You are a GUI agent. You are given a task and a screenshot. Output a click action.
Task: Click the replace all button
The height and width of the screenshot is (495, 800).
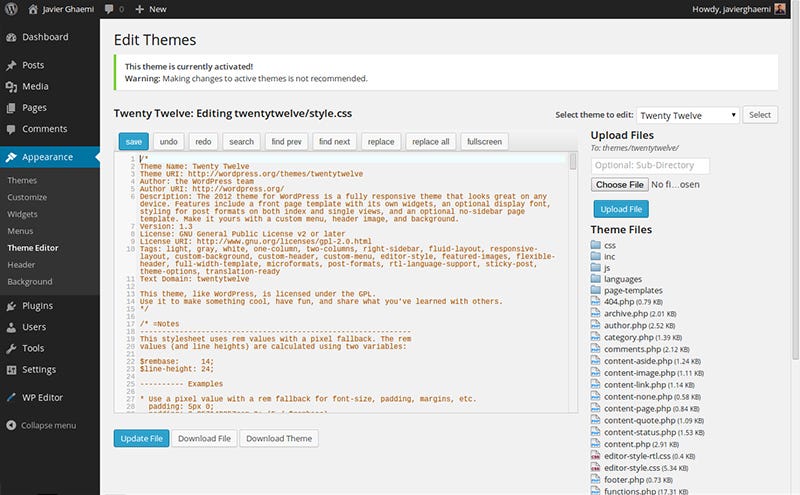[431, 142]
